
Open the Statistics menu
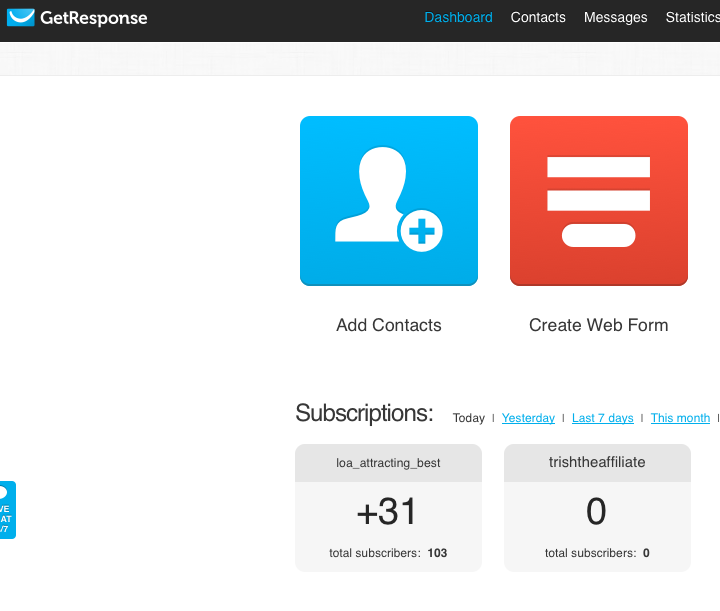click(x=692, y=17)
